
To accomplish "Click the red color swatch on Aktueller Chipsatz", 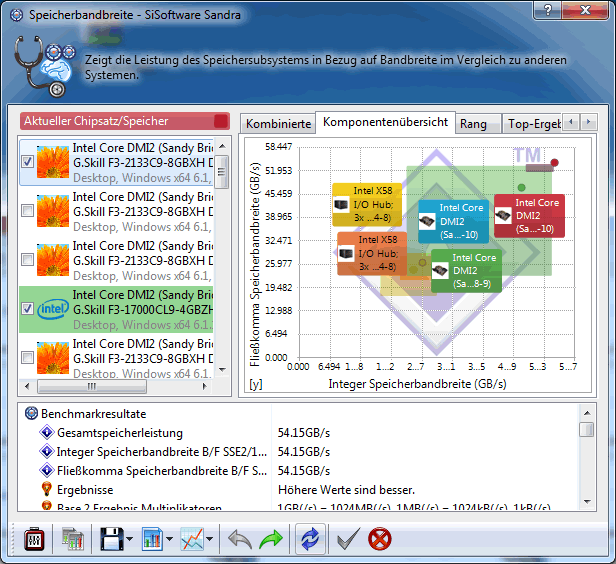I will click(x=221, y=121).
